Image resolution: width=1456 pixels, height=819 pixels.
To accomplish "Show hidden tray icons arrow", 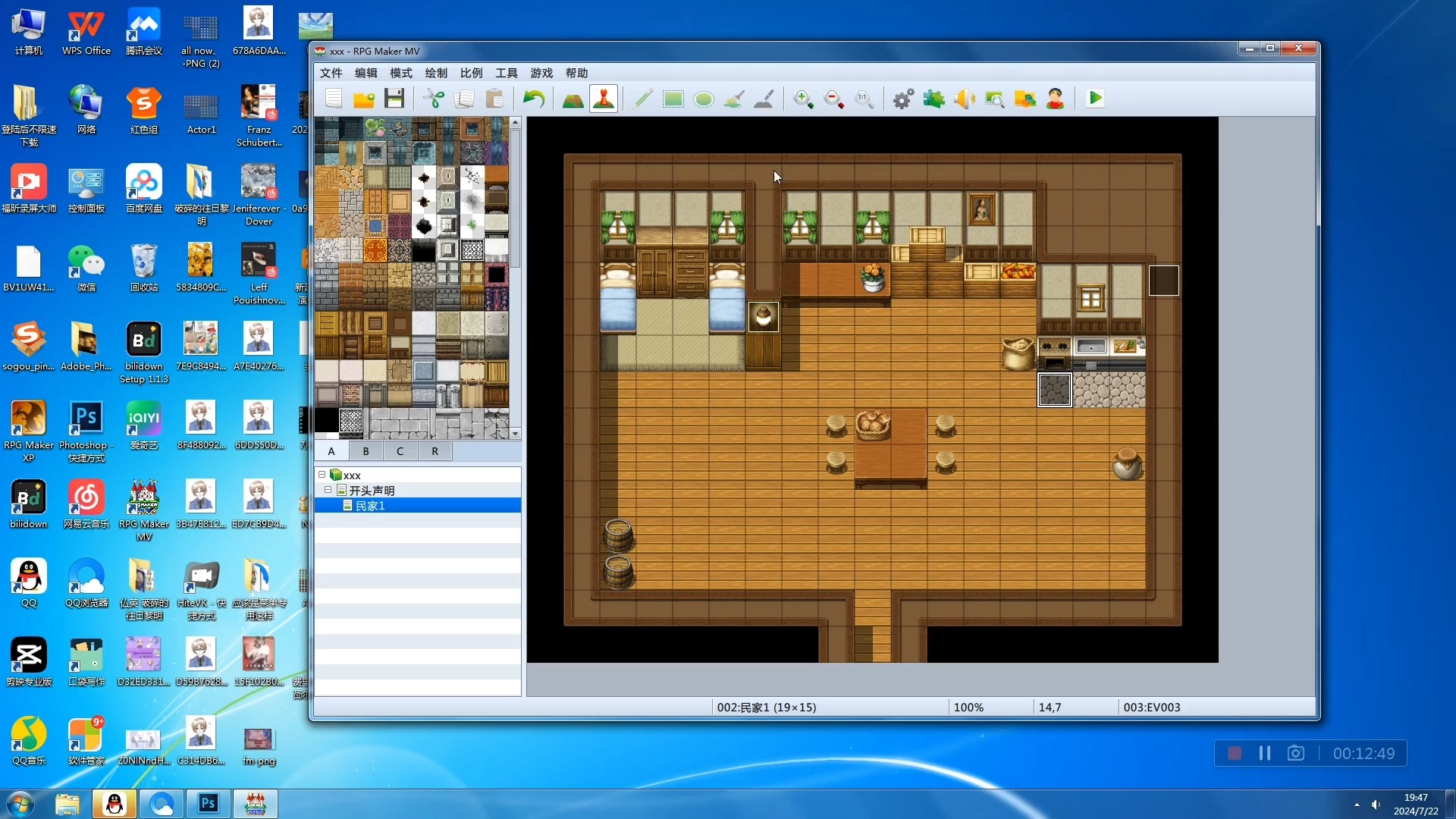I will 1357,805.
